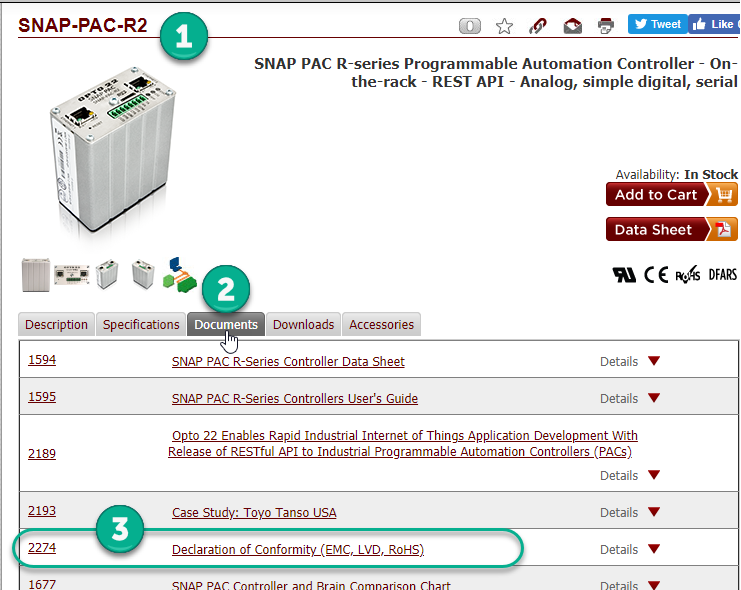The image size is (741, 590).
Task: Select the first thumbnail, controller side view
Action: 36,275
